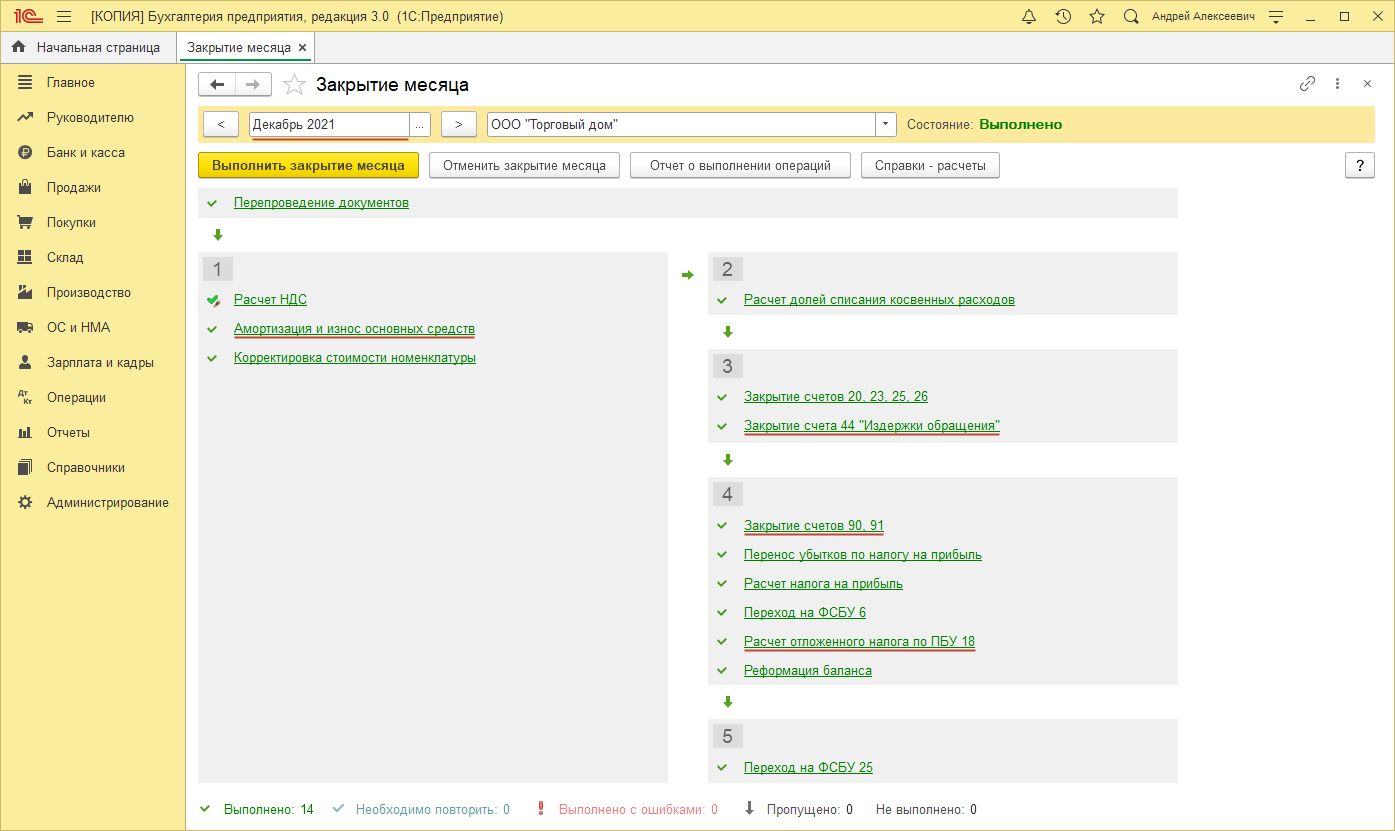Open Перенос убытков по налогу на прибыль
The image size is (1395, 831).
coord(863,554)
